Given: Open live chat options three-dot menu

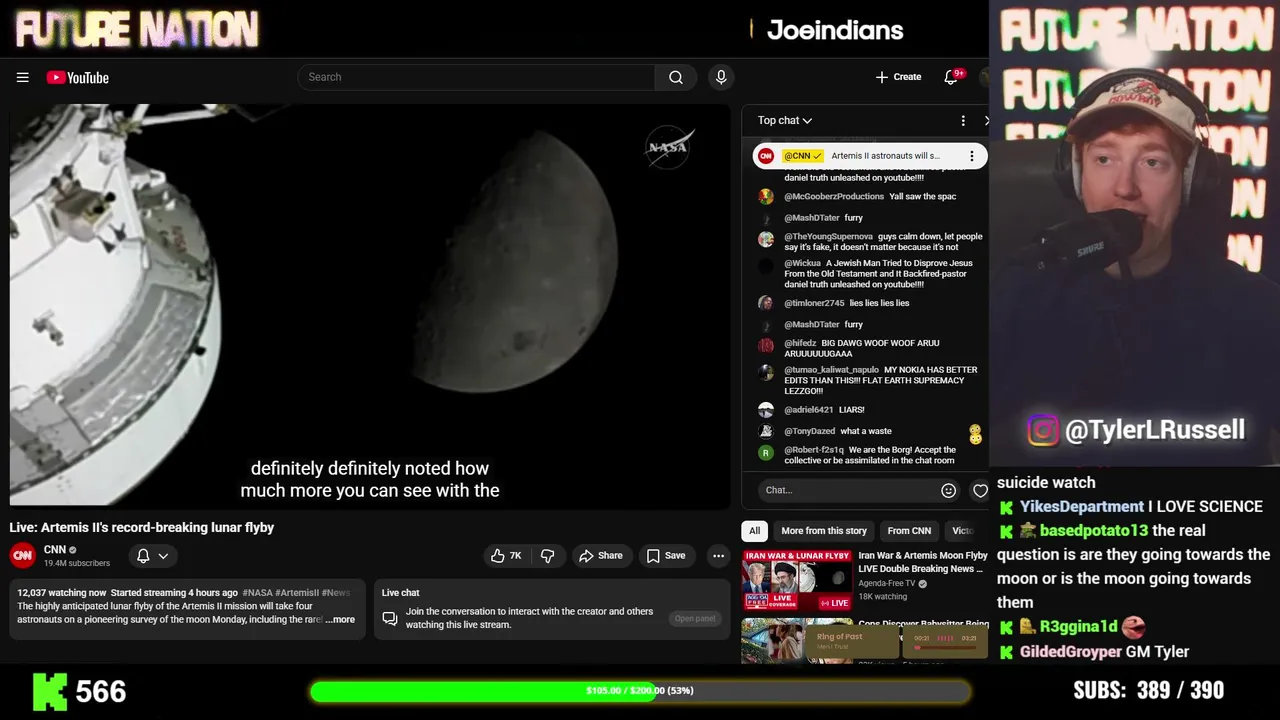Looking at the screenshot, I should (963, 120).
